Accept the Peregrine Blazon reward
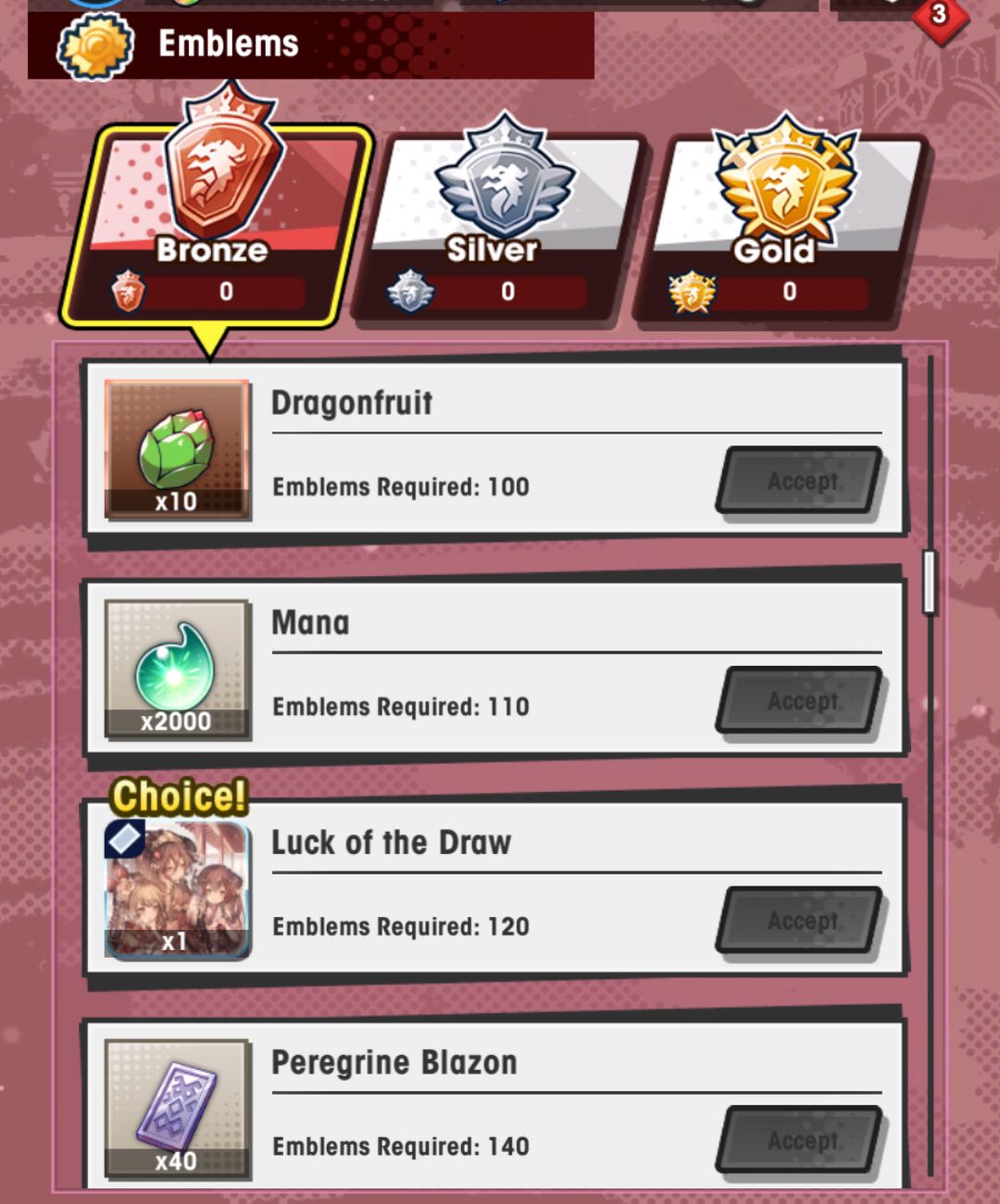Image resolution: width=1000 pixels, height=1204 pixels. click(x=801, y=1140)
